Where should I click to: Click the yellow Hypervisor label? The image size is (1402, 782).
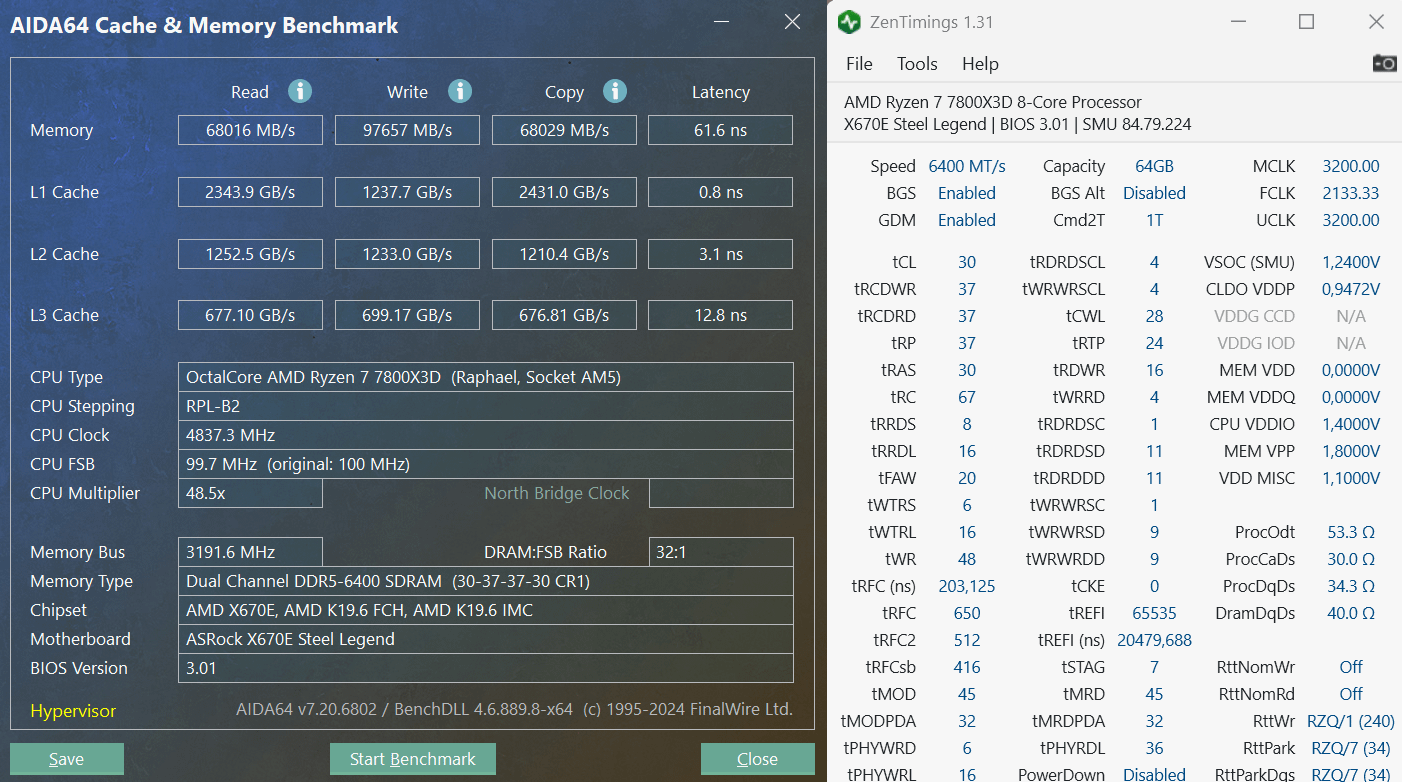73,711
